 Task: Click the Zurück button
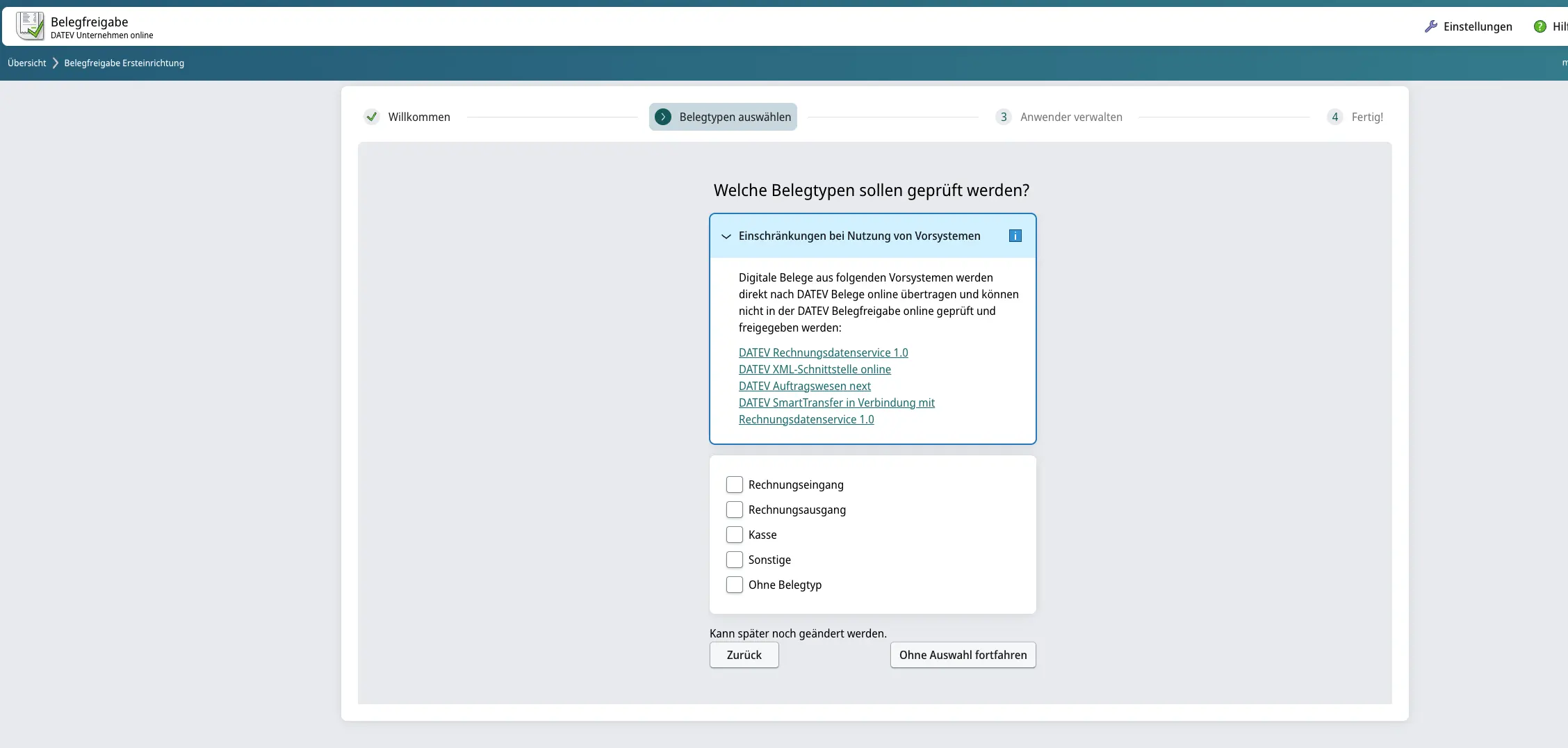744,655
